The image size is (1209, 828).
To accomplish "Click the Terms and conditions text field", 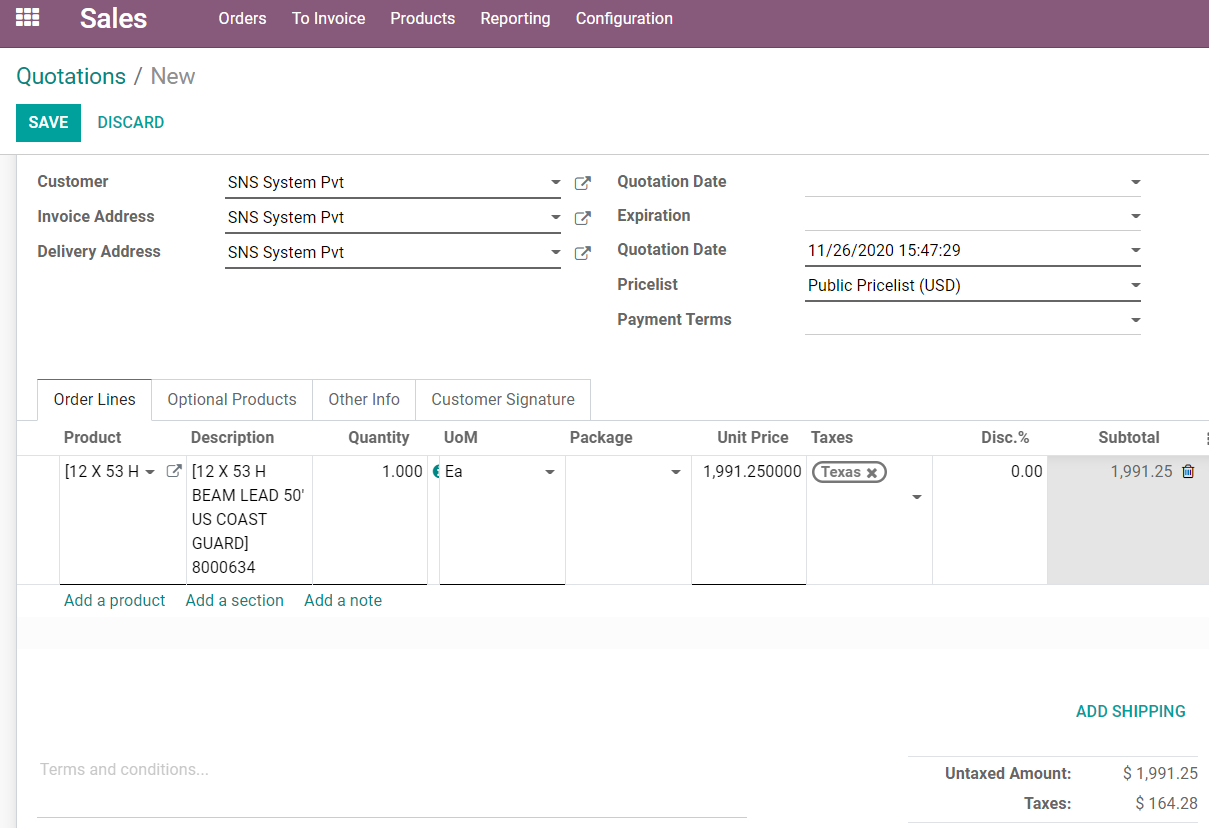I will (x=390, y=770).
